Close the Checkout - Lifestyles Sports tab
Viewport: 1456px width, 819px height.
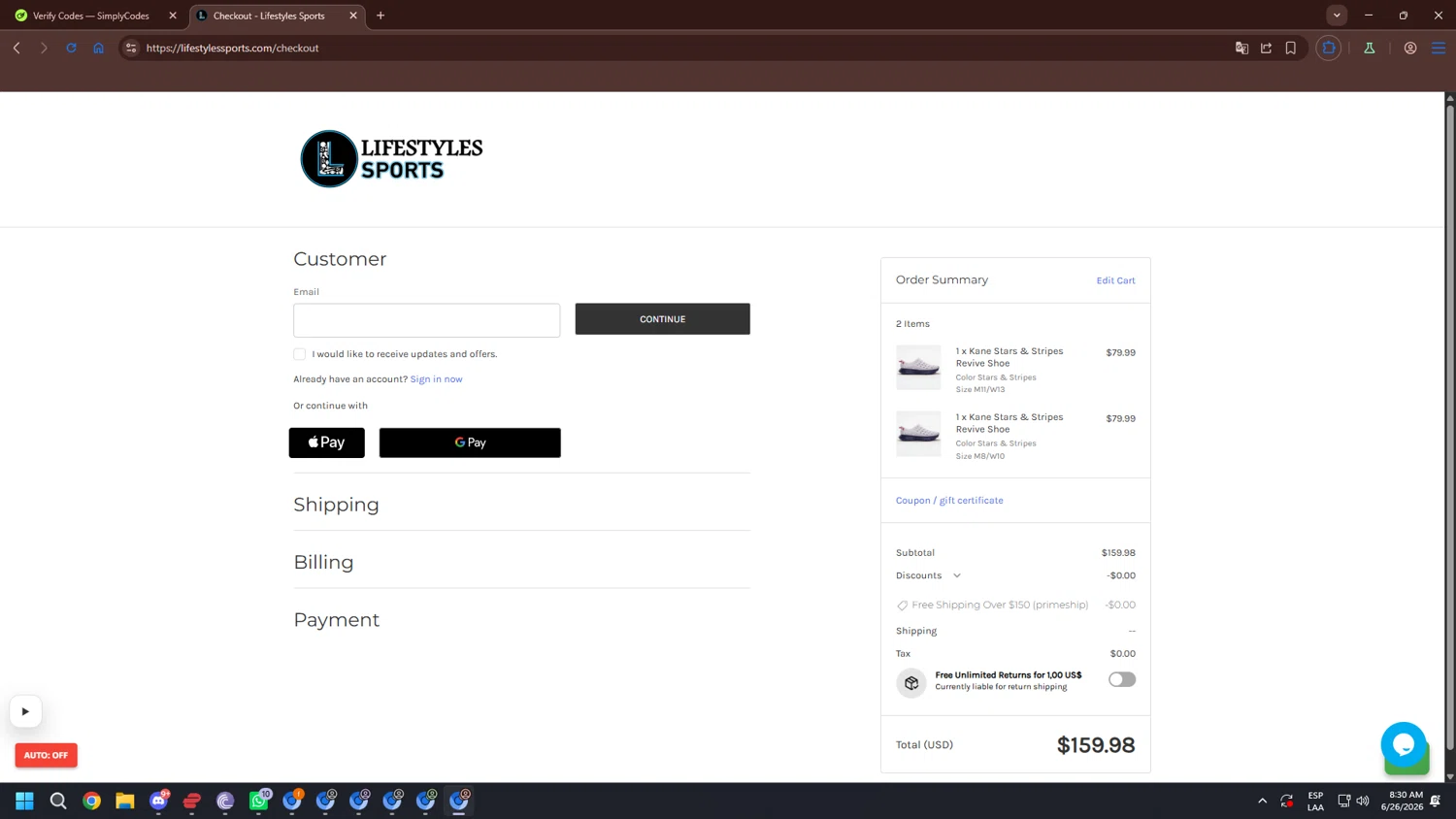click(353, 16)
